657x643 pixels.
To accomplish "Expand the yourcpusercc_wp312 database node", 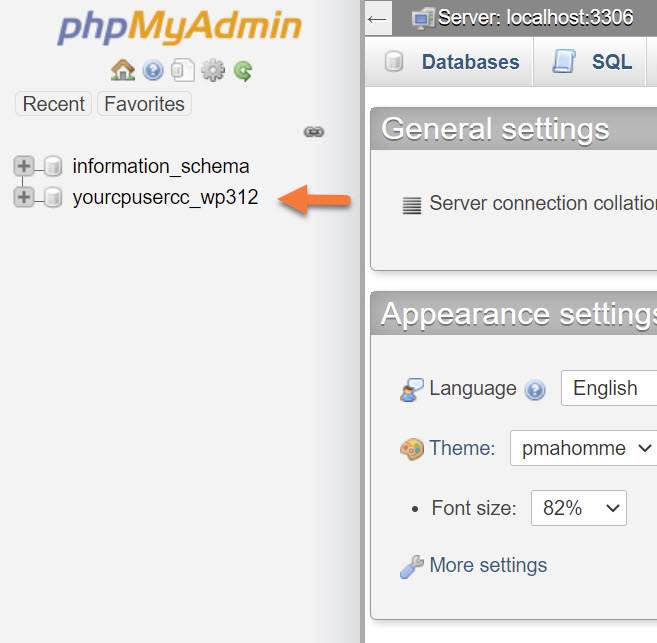I will pyautogui.click(x=23, y=197).
